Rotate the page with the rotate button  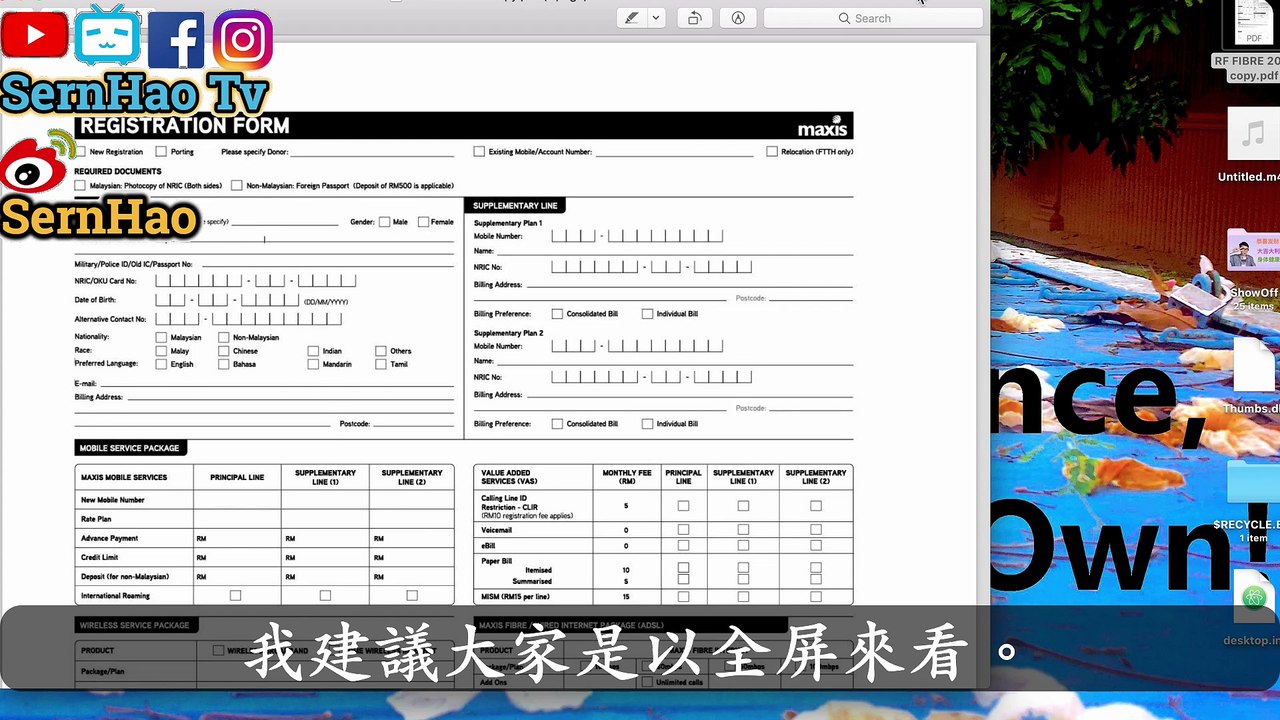coord(695,18)
